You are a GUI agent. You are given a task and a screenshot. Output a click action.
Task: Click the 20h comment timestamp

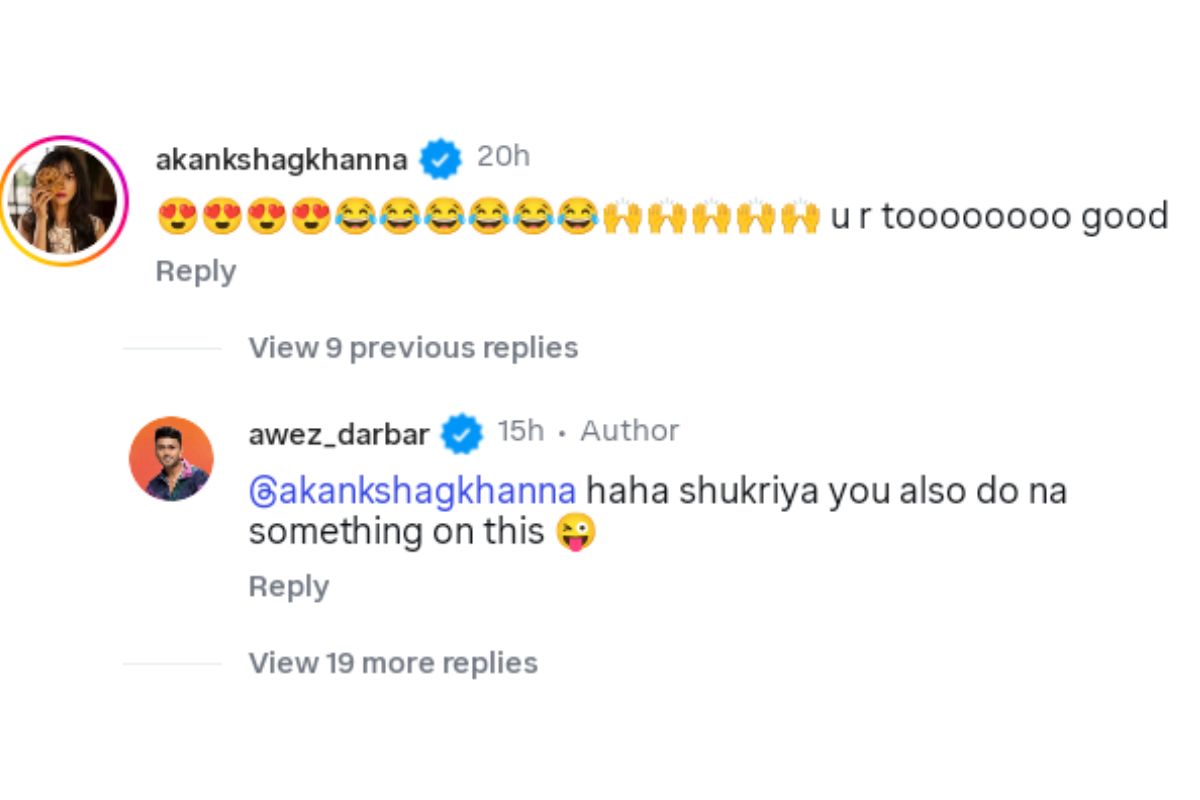tap(503, 157)
